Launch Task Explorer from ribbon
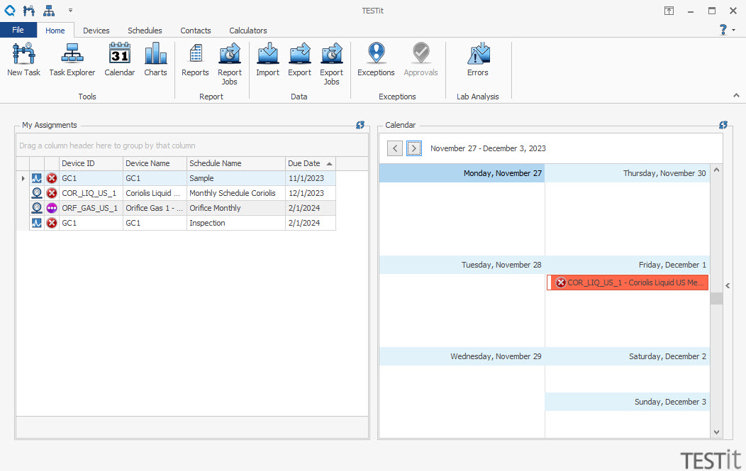The height and width of the screenshot is (471, 746). (72, 59)
